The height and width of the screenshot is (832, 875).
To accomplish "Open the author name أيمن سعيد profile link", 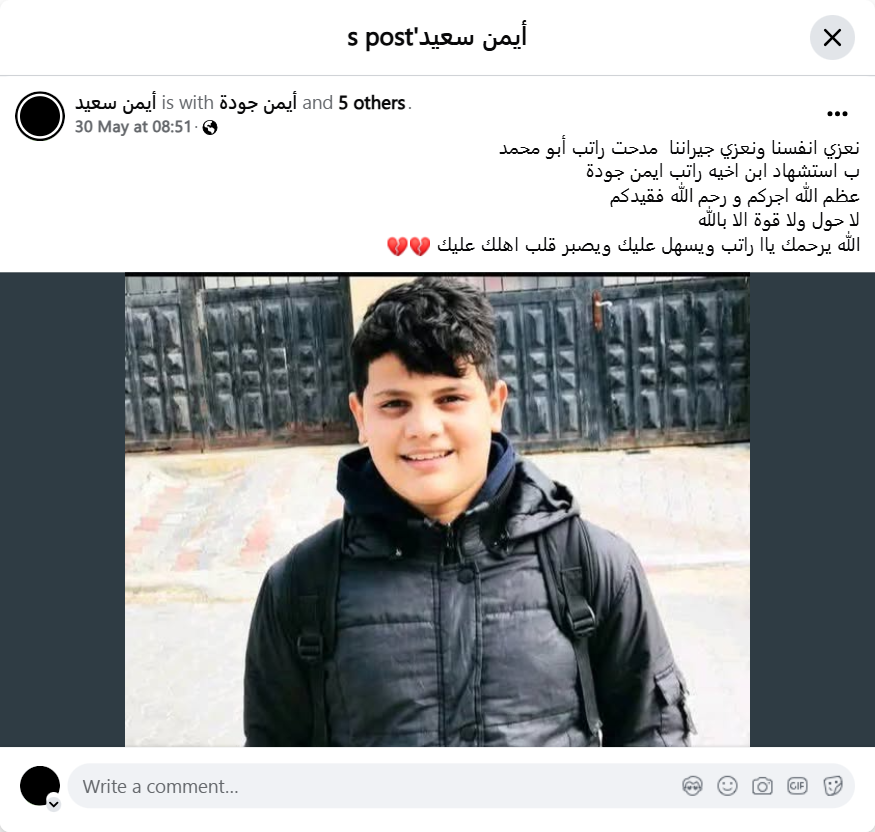I will coord(116,103).
